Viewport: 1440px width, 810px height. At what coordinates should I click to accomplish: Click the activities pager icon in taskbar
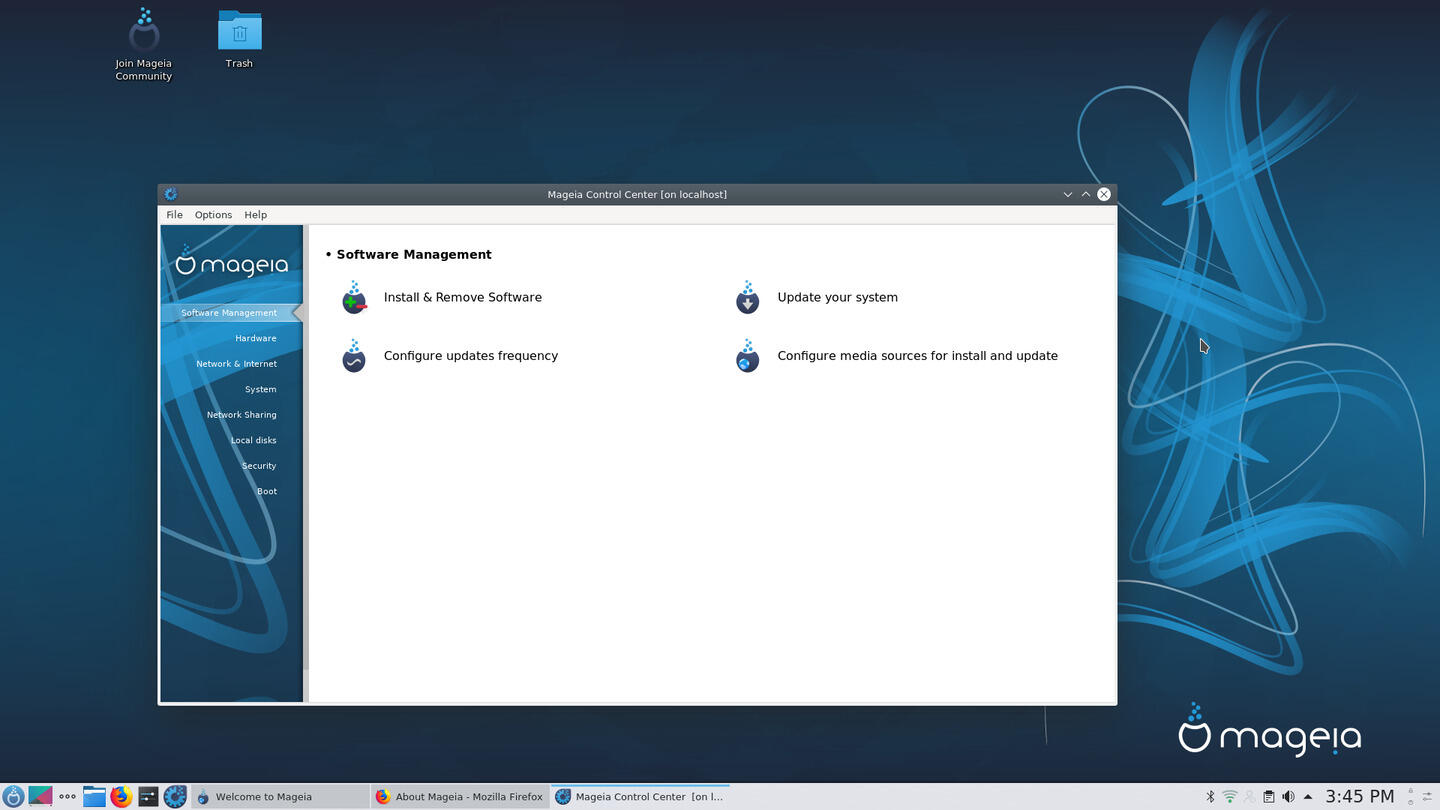click(40, 797)
